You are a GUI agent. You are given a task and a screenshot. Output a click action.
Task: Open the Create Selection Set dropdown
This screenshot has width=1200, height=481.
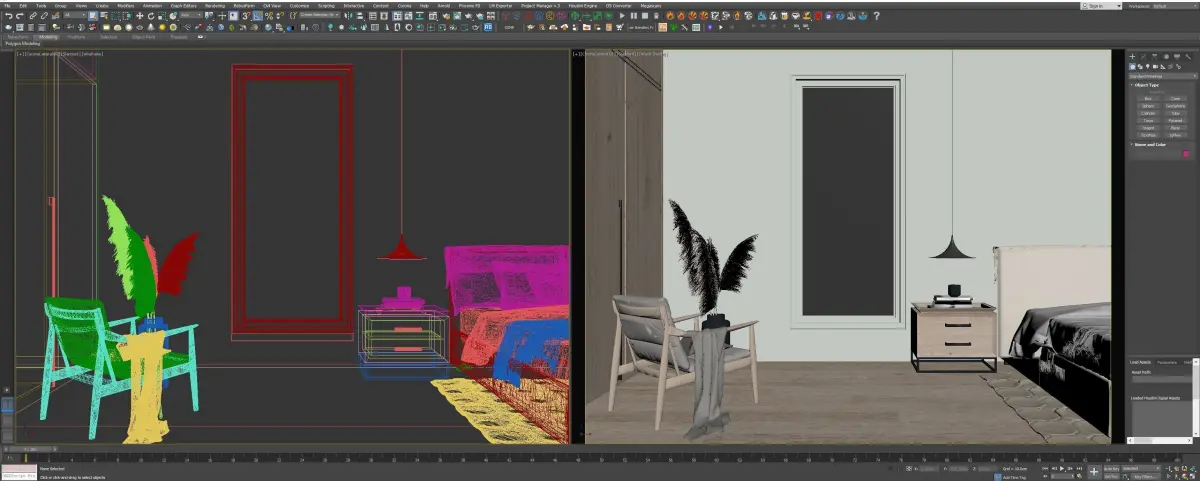click(x=319, y=16)
